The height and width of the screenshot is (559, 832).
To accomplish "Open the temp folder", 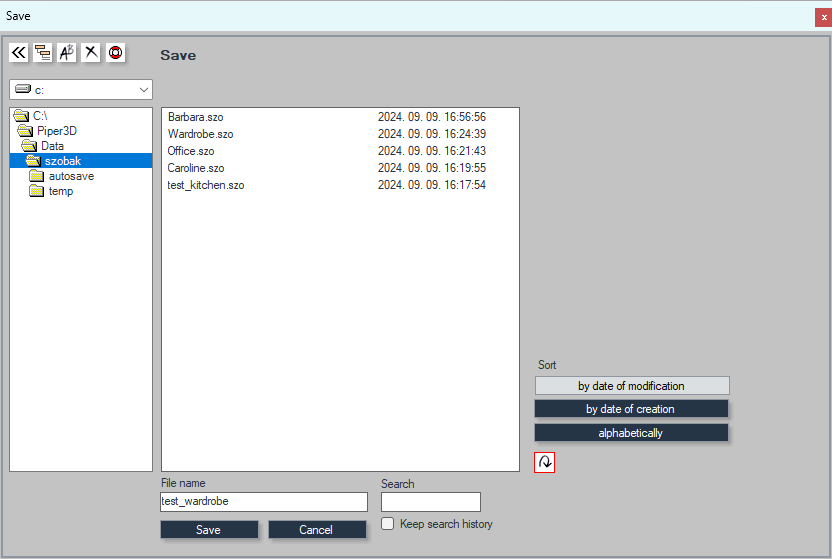I will coord(60,191).
